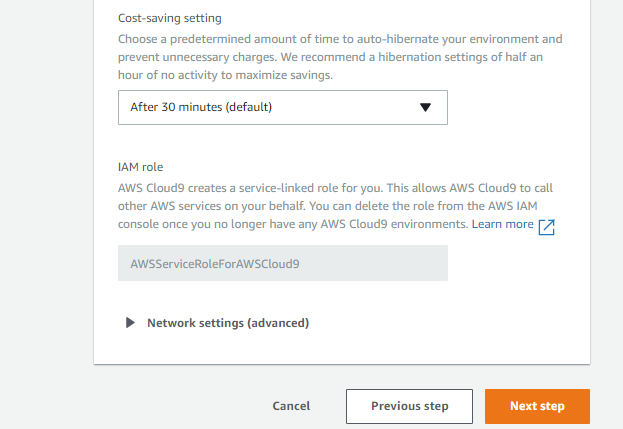Proceed with the orange Next step button
The image size is (623, 429).
click(537, 406)
